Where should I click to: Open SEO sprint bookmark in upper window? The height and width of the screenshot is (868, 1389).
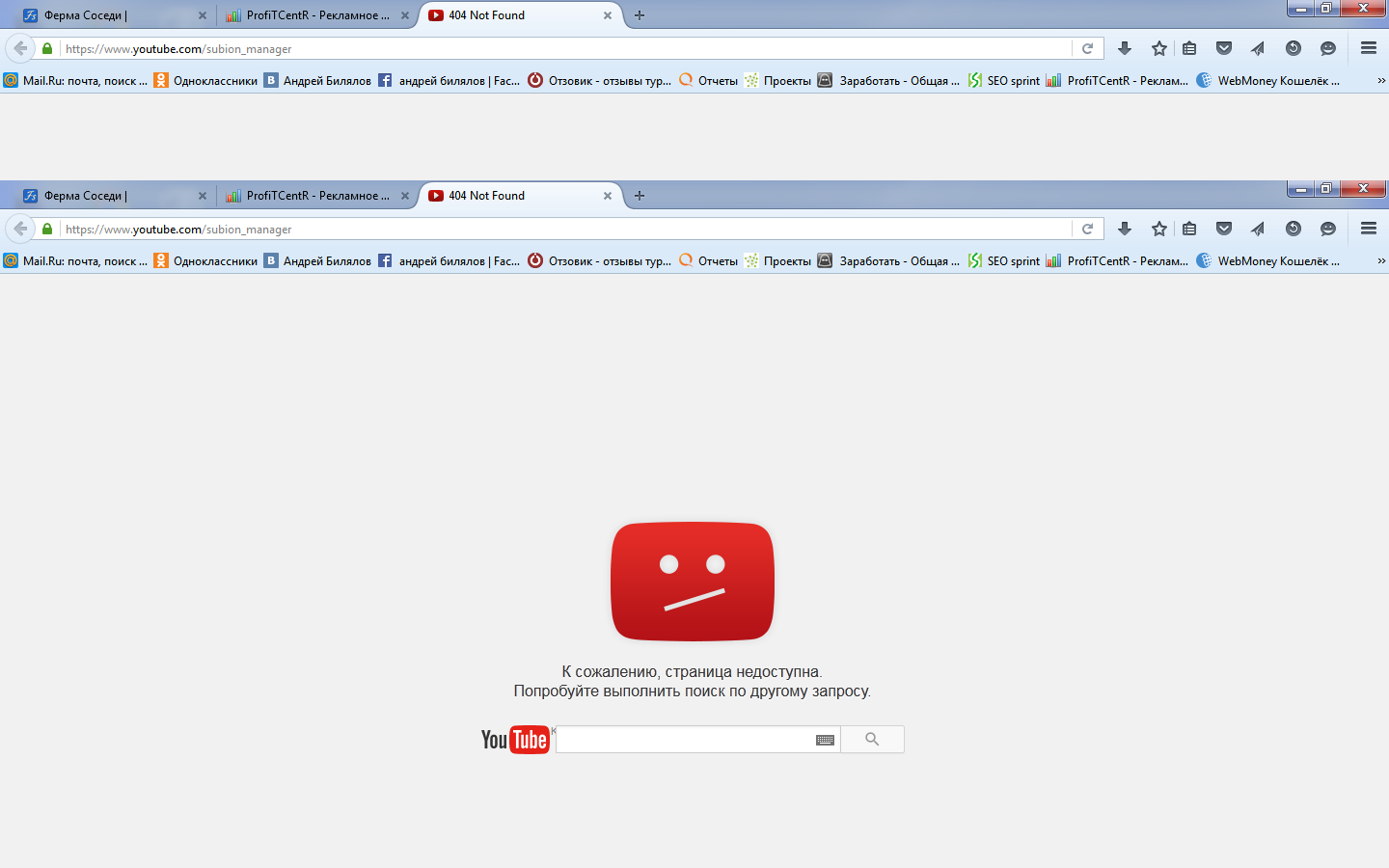pyautogui.click(x=1004, y=80)
